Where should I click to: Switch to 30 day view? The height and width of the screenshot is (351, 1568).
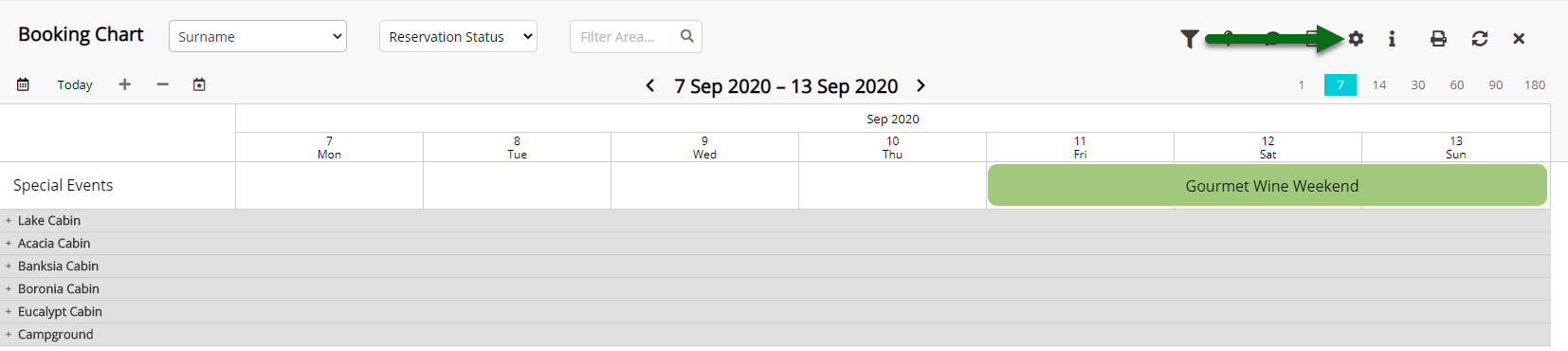coord(1418,84)
